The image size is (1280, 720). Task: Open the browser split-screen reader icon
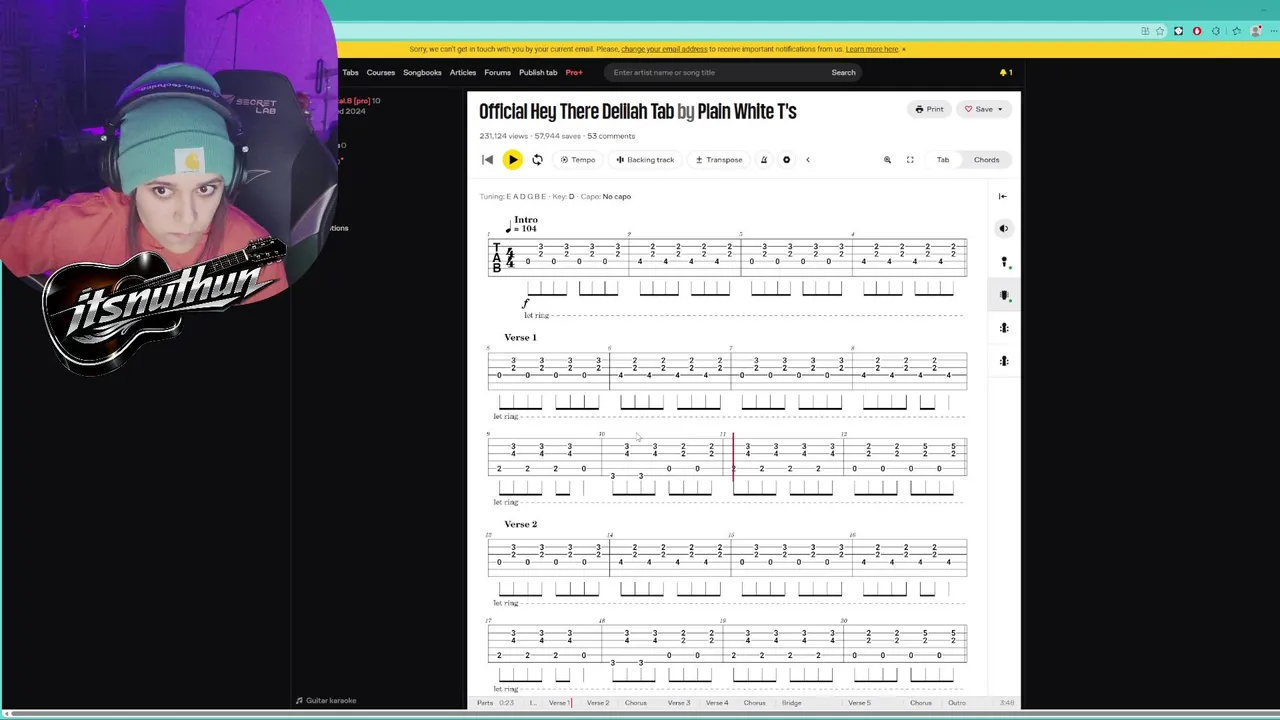[1145, 31]
